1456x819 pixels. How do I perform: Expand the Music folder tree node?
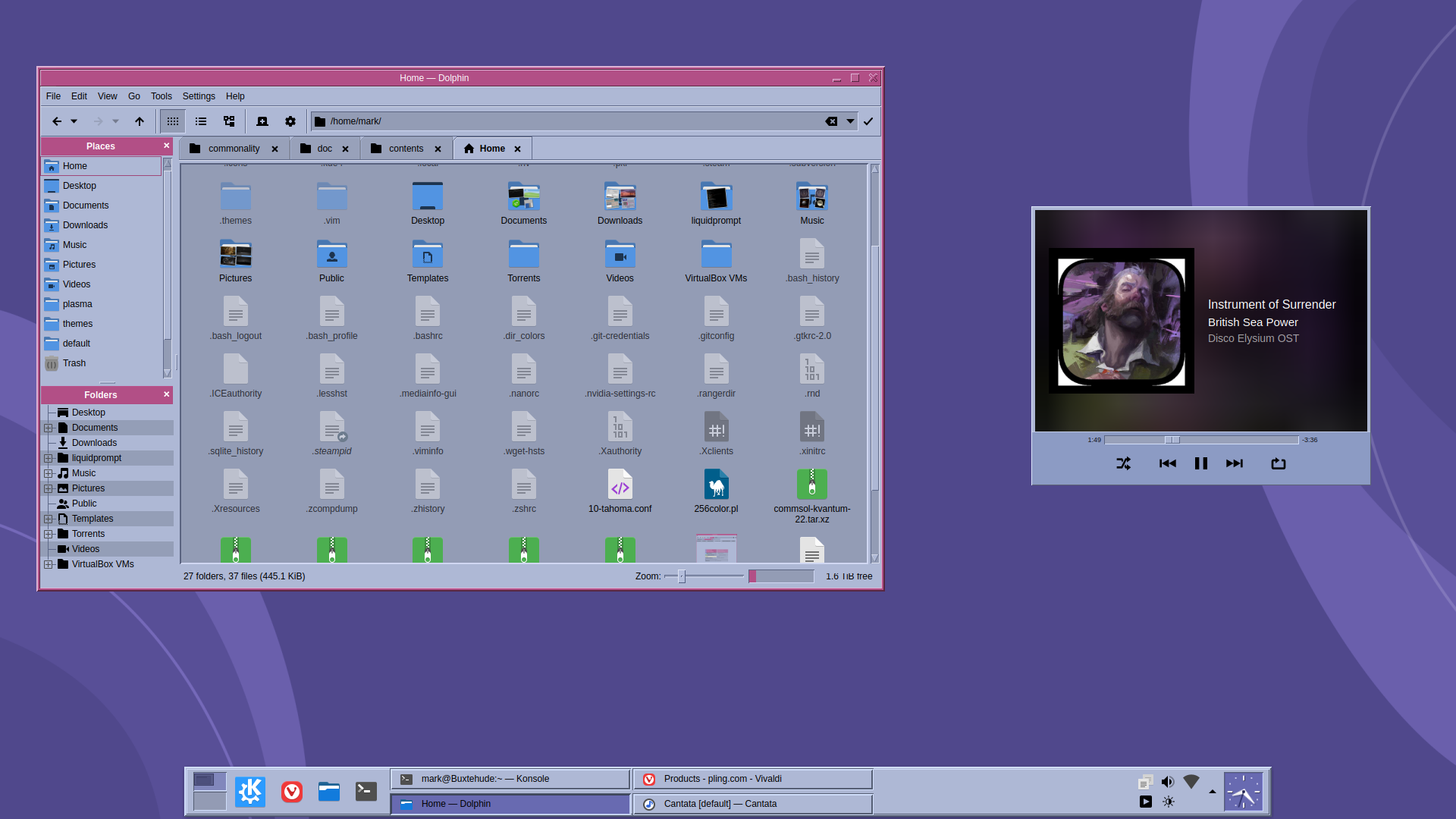pyautogui.click(x=49, y=473)
